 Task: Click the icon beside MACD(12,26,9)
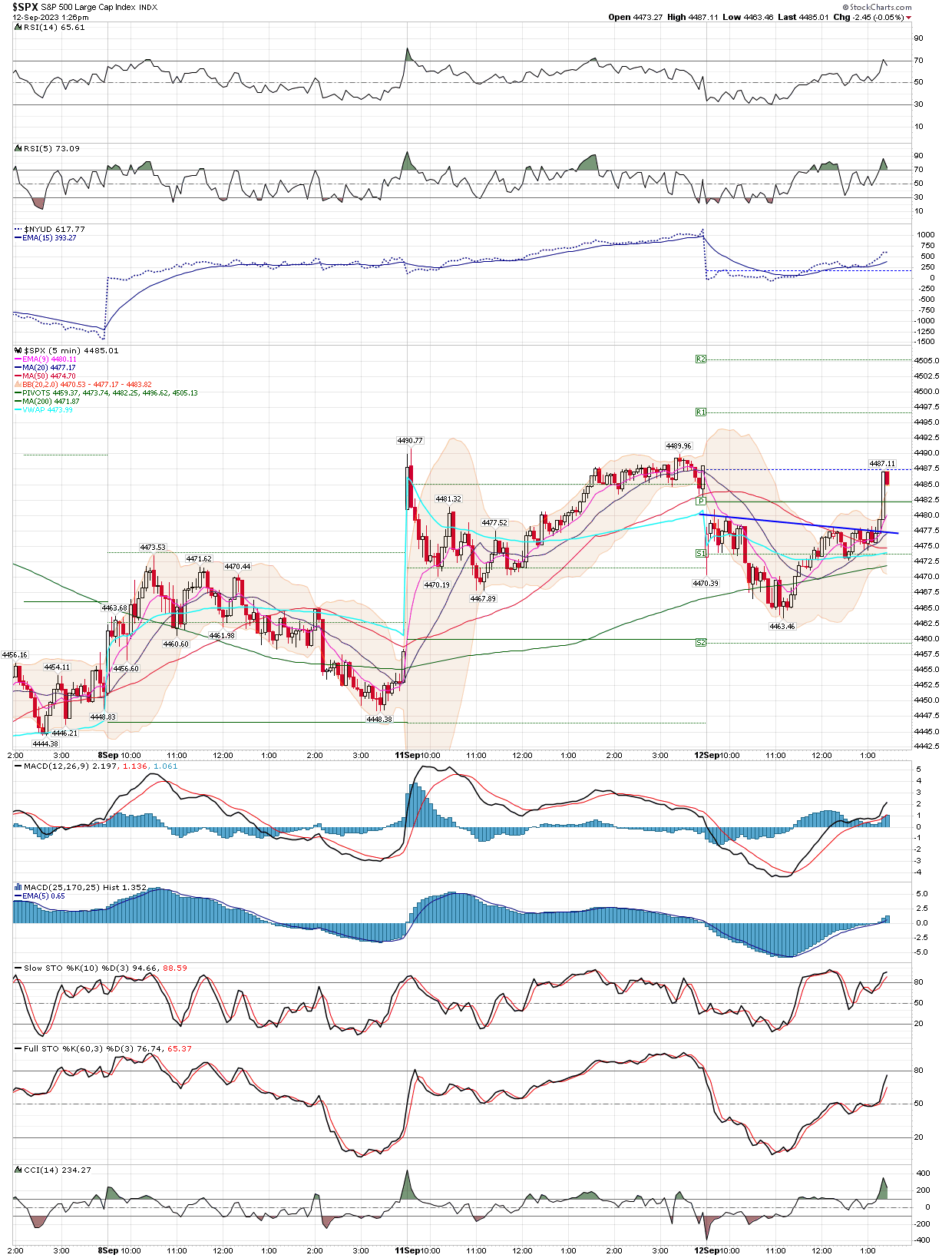[18, 766]
